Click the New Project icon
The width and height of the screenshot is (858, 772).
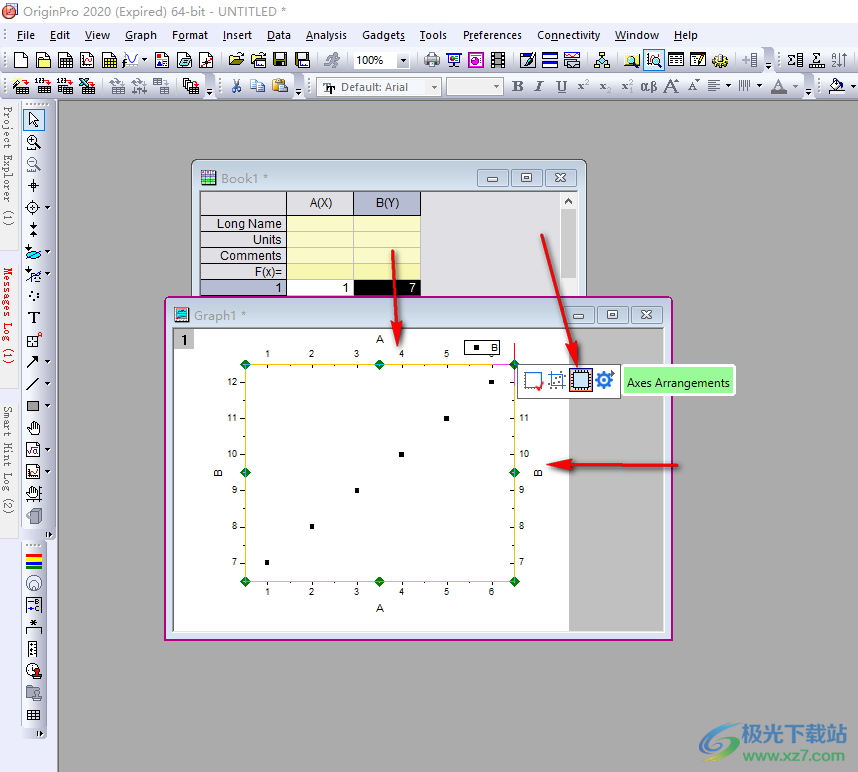point(19,61)
